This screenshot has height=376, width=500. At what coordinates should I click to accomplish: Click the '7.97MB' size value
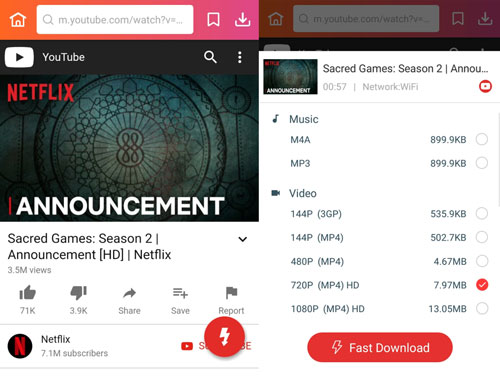click(450, 285)
